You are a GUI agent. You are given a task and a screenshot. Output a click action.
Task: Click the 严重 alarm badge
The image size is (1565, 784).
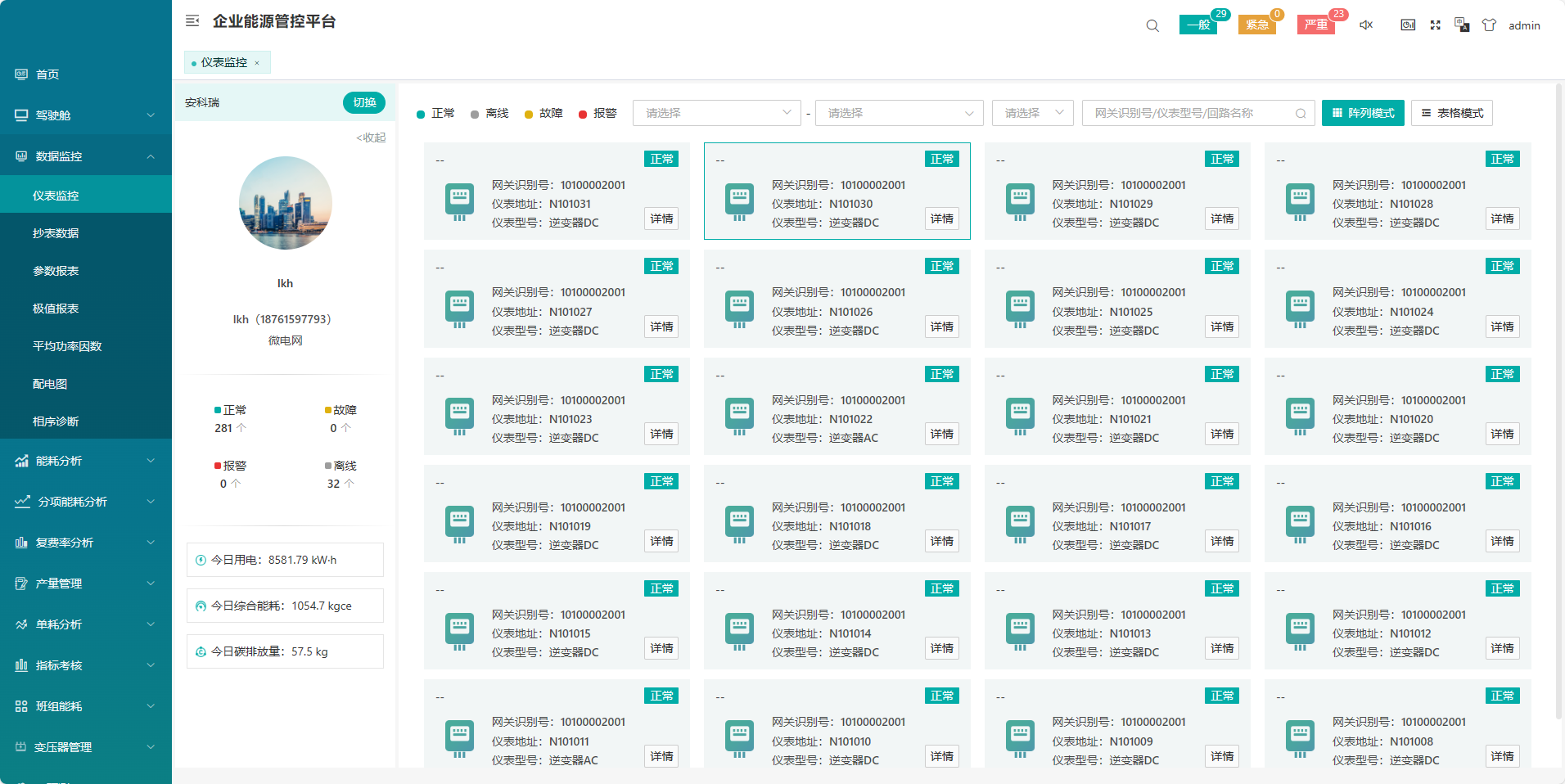point(1315,25)
